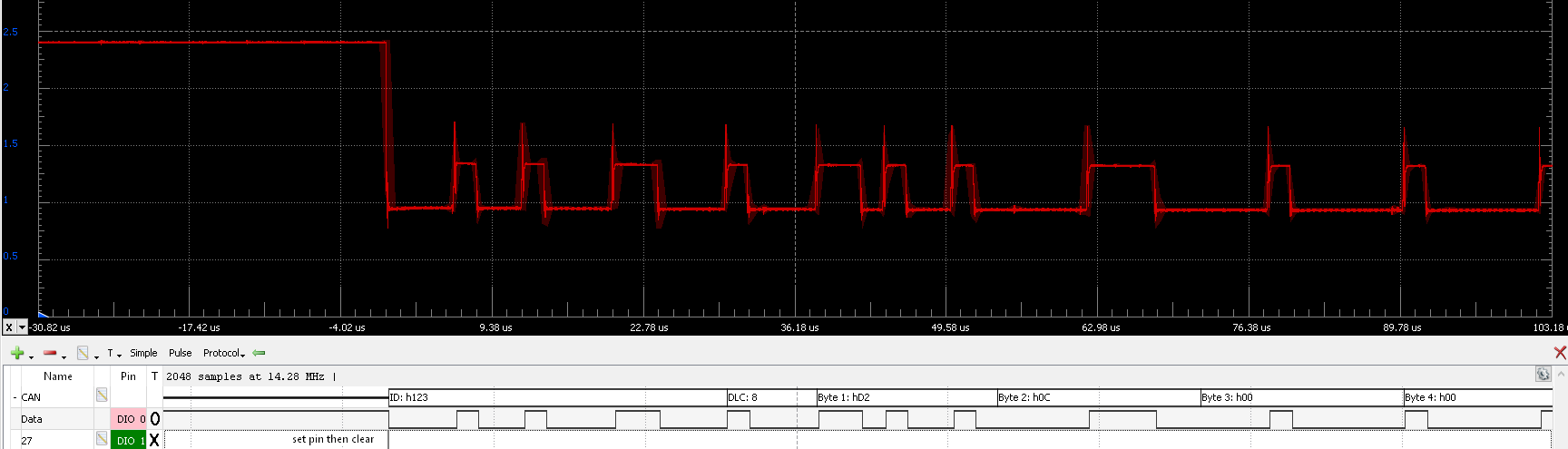1568x449 pixels.
Task: Click the X axis button below the plot
Action: (9, 327)
